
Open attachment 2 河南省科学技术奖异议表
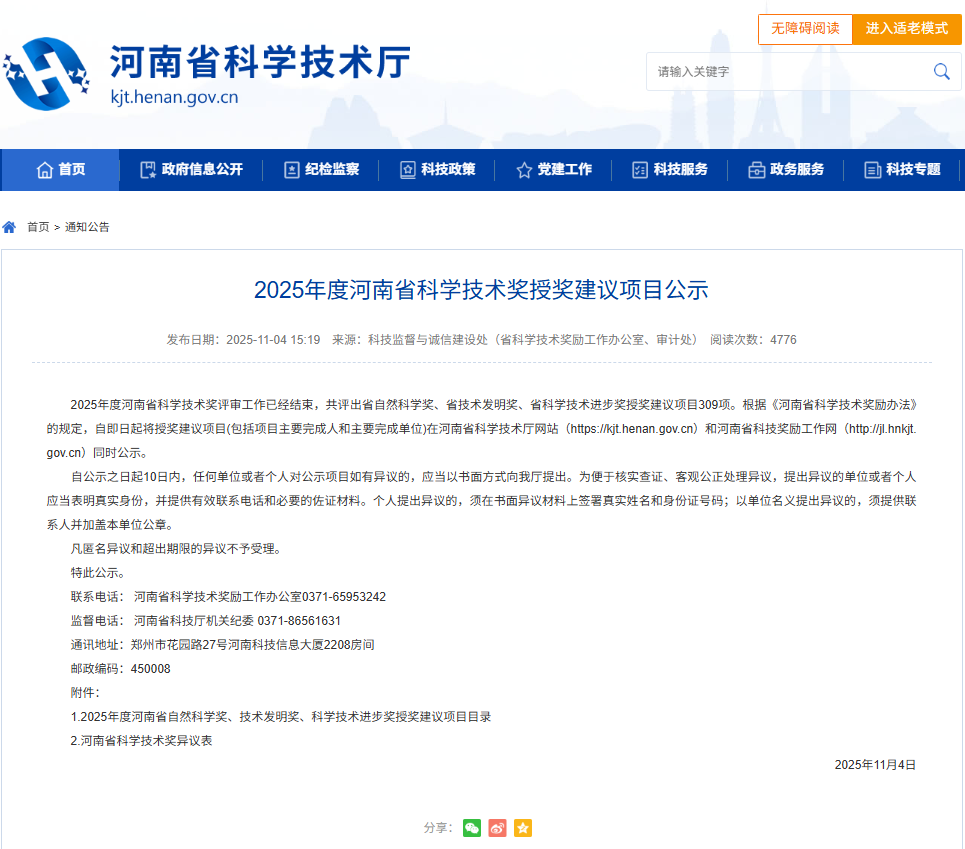click(142, 741)
